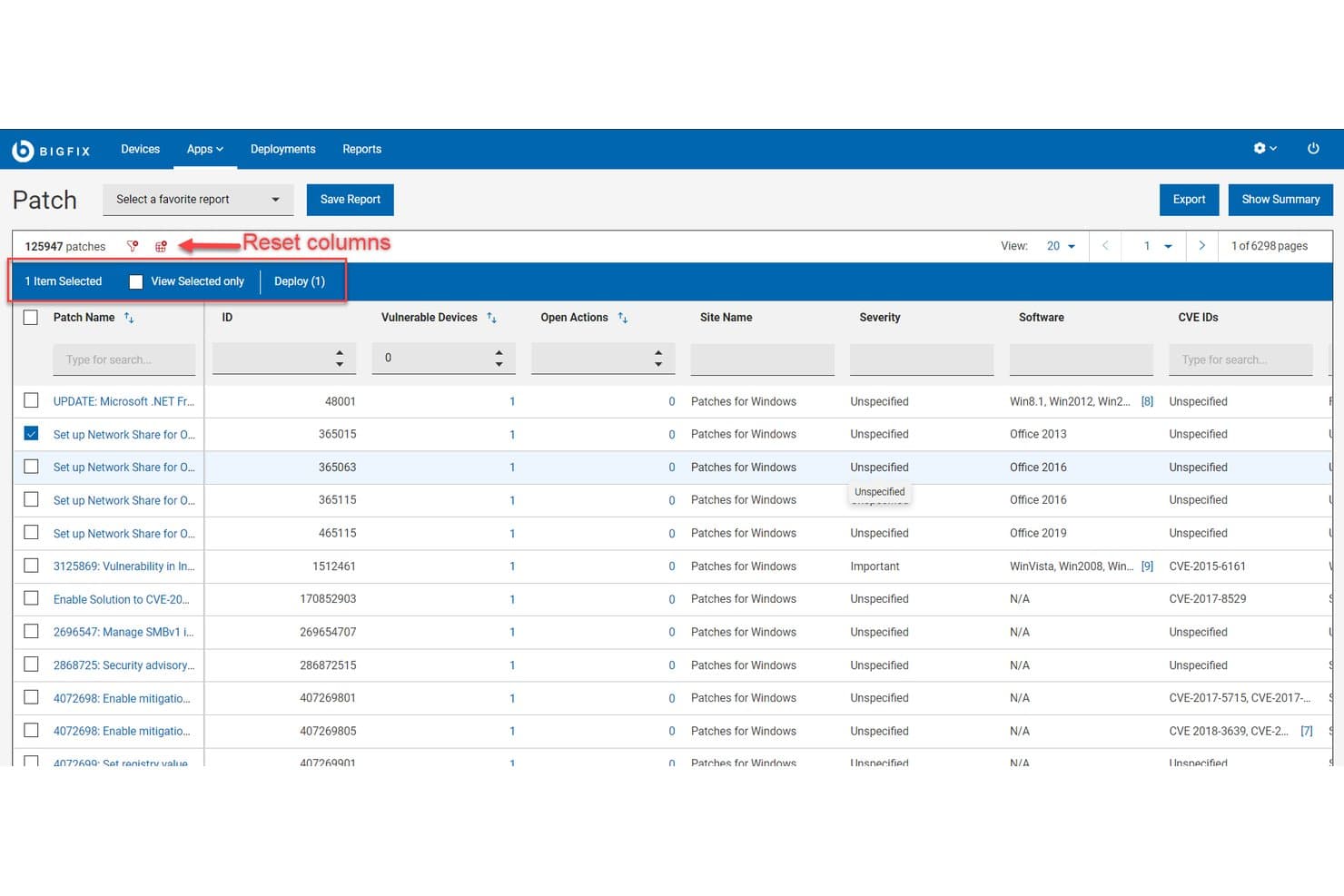Go to the previous page arrow
The height and width of the screenshot is (896, 1344).
[x=1105, y=246]
